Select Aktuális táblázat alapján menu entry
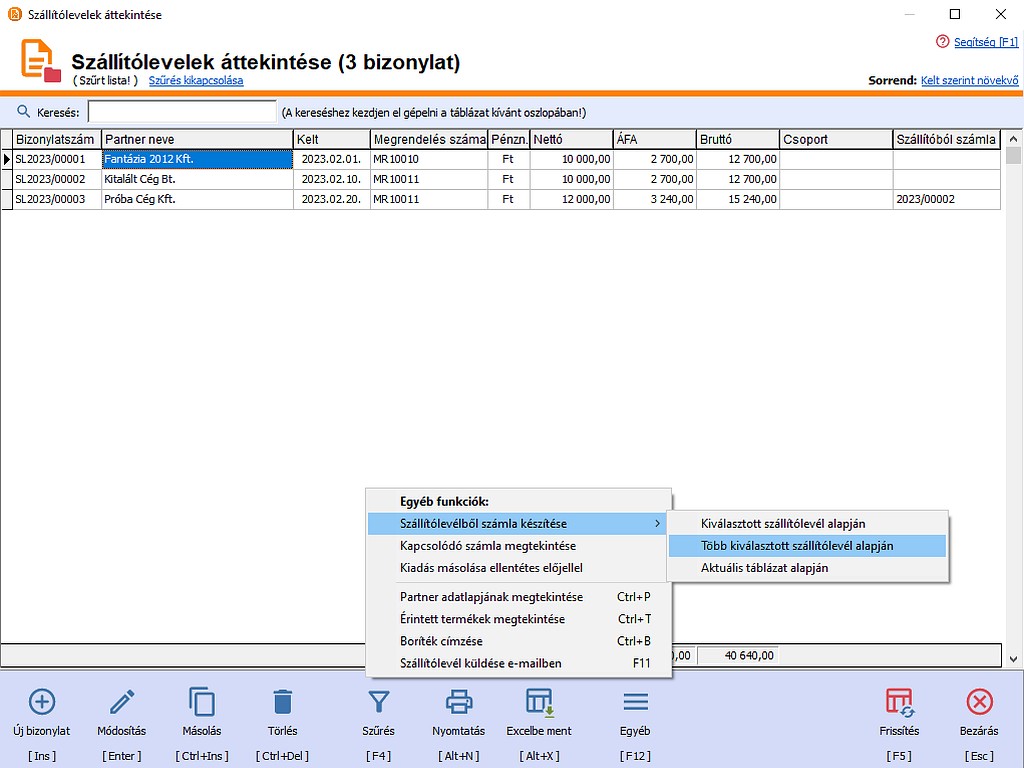Viewport: 1024px width, 768px height. point(764,568)
